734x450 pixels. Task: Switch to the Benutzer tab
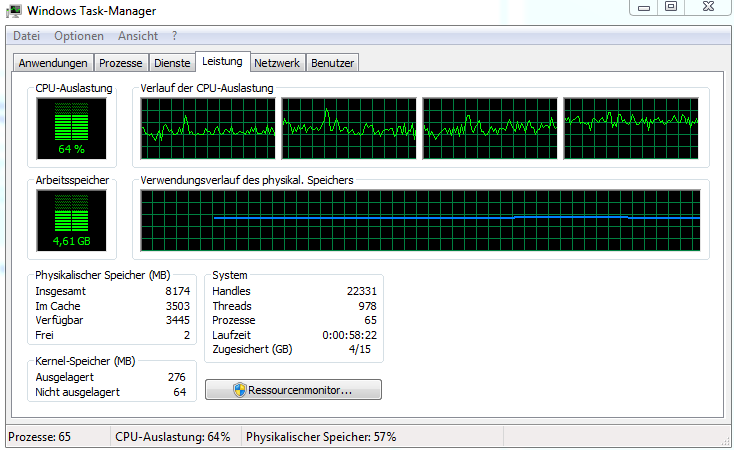coord(332,63)
